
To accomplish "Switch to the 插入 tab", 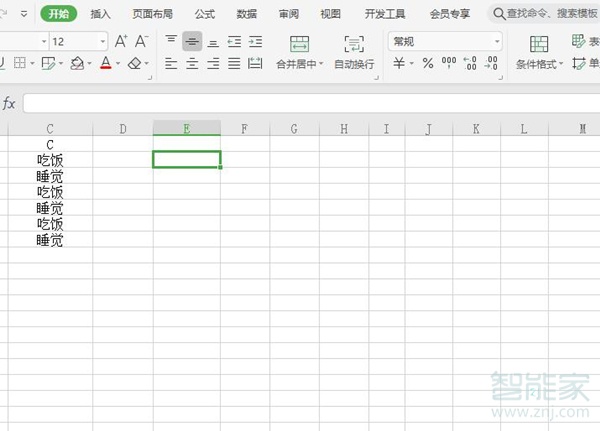I will tap(100, 14).
